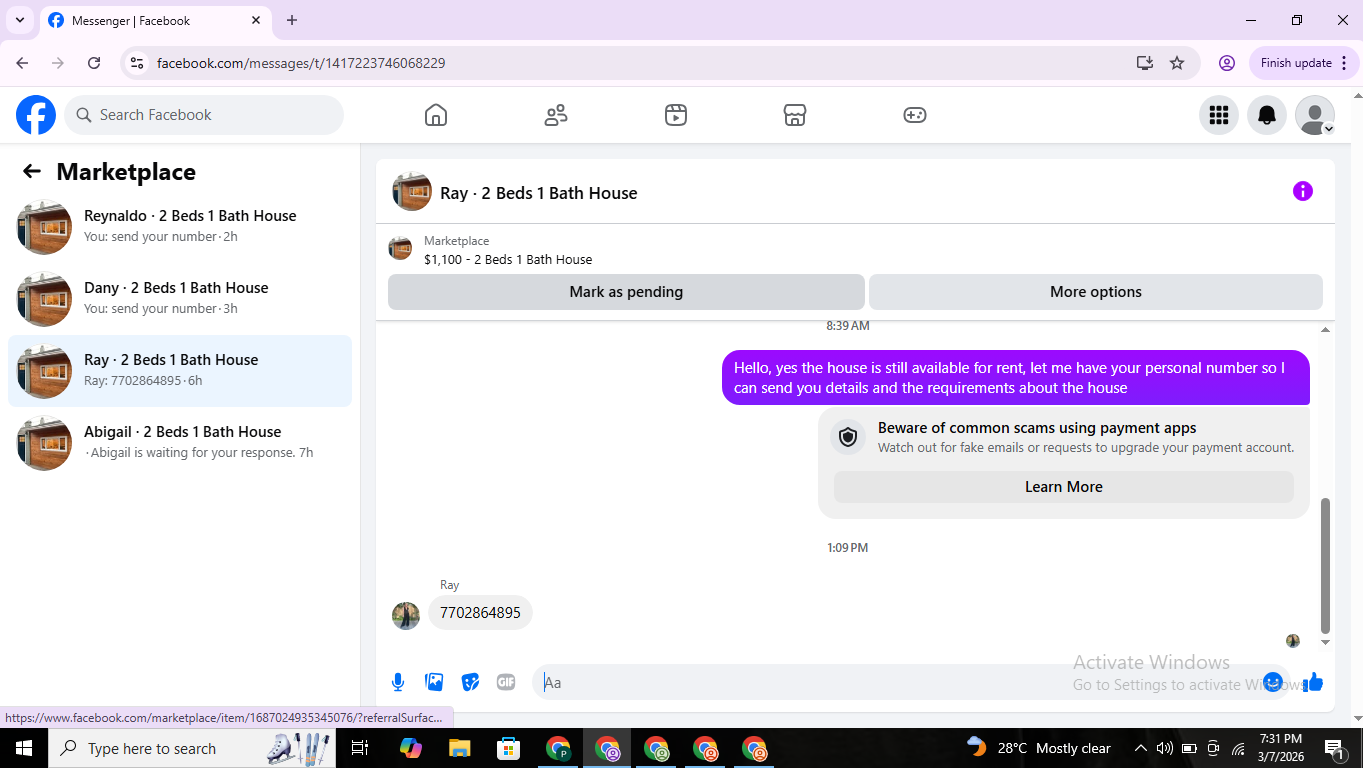
Task: Choose a sticker with the sticker icon
Action: pyautogui.click(x=470, y=682)
